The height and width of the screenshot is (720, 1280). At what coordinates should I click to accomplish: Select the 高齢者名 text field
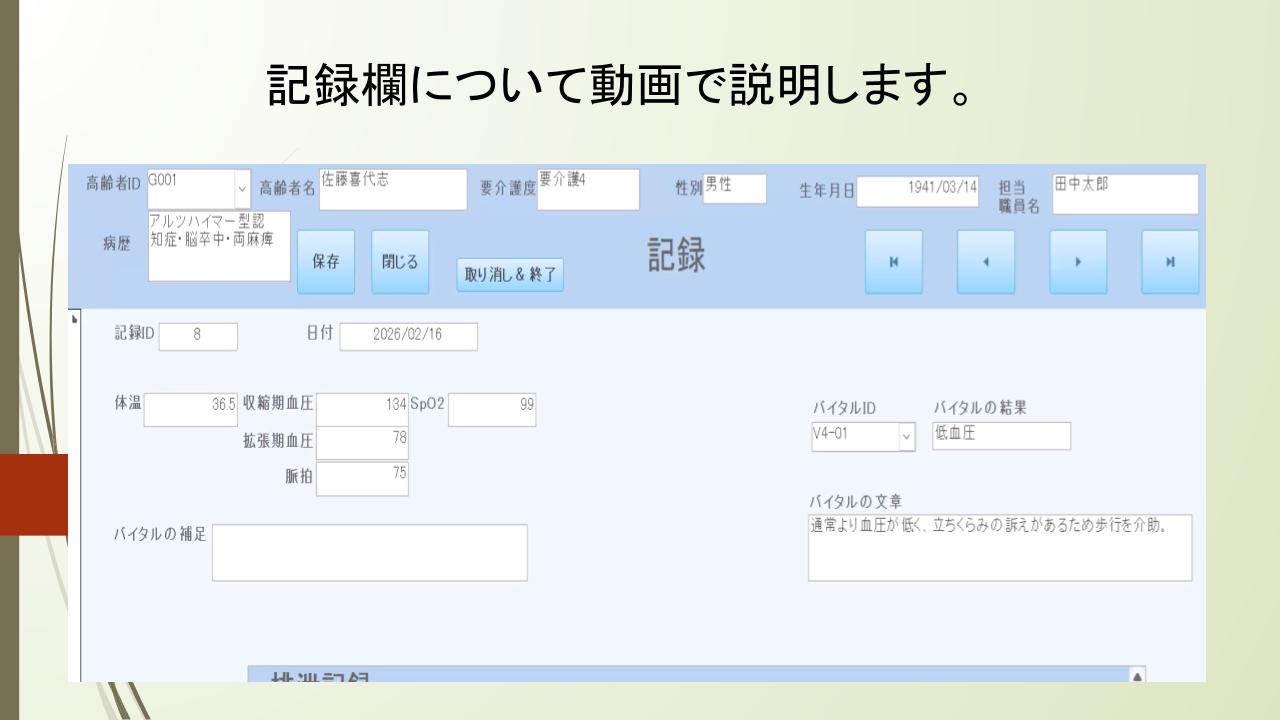point(392,189)
